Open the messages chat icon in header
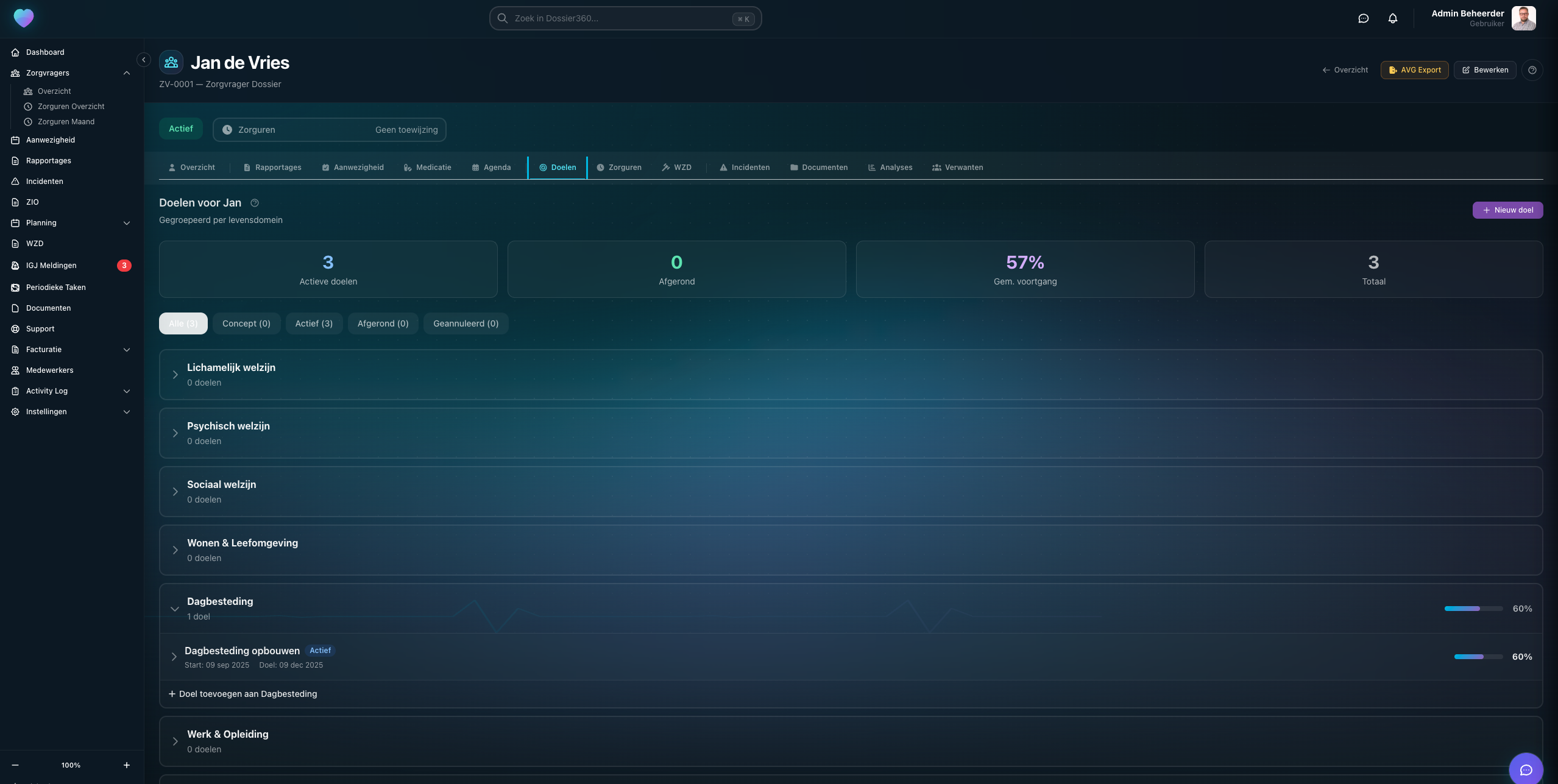1558x784 pixels. pos(1363,18)
